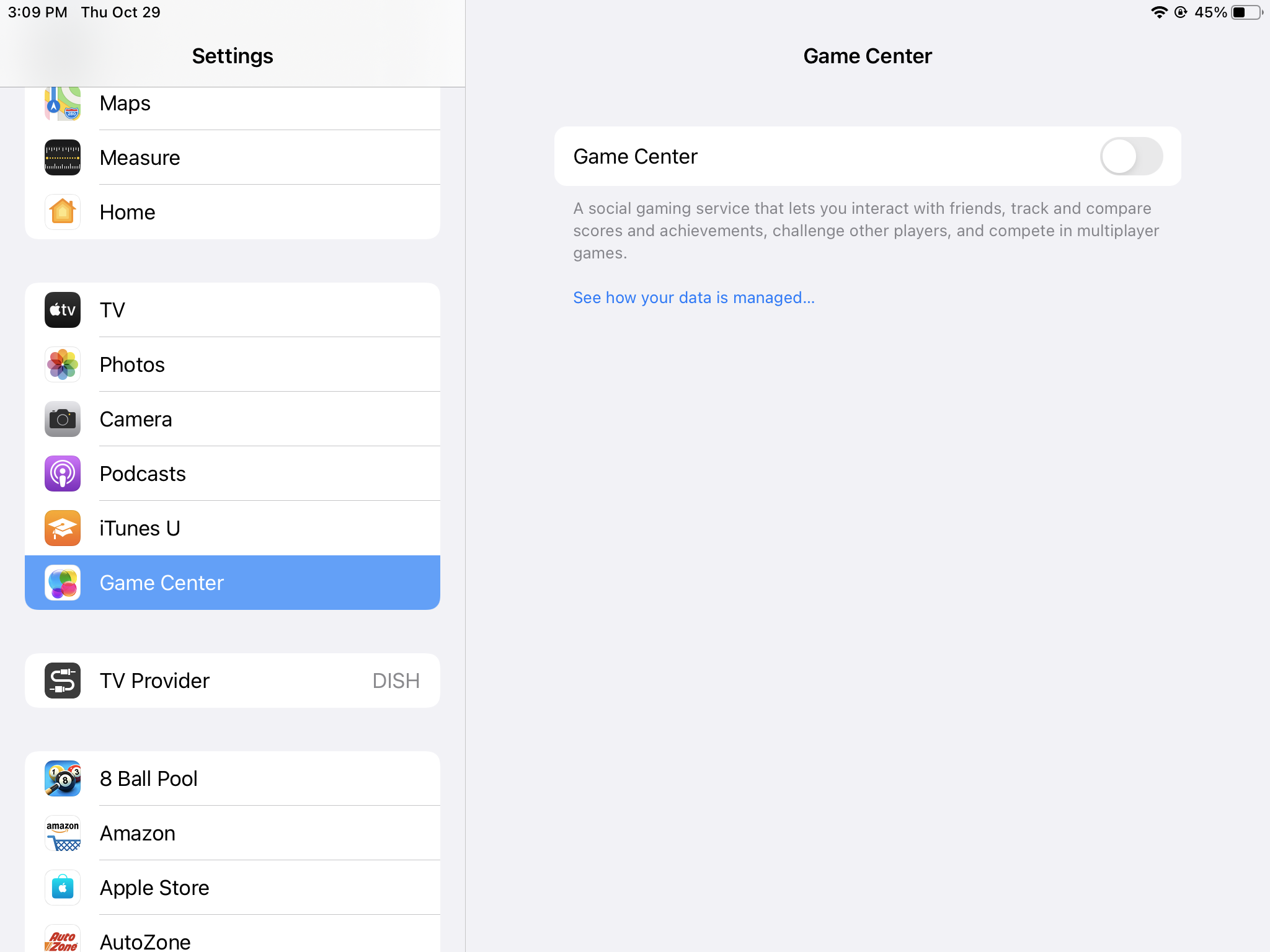The height and width of the screenshot is (952, 1270).
Task: Tap the Photos flower icon
Action: (63, 364)
